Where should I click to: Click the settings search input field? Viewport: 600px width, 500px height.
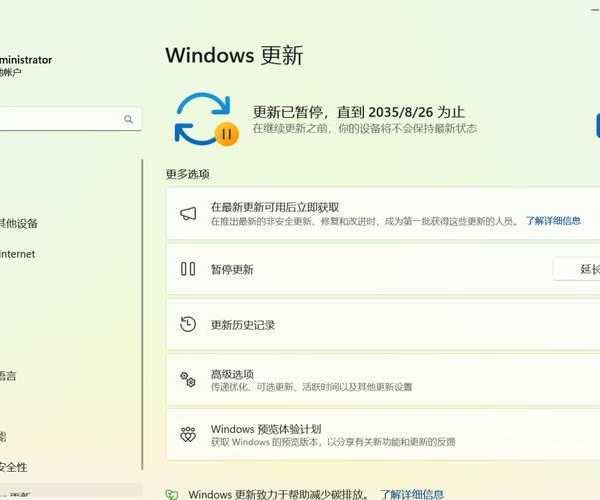(69, 119)
